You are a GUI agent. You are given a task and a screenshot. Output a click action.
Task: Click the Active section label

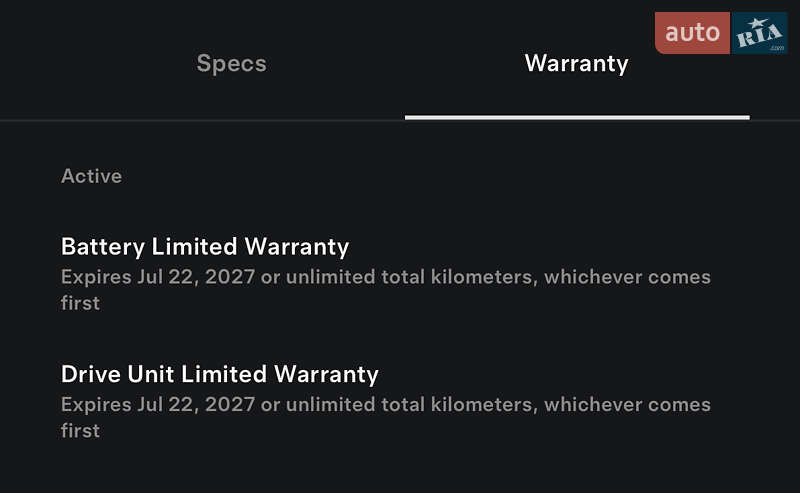click(x=91, y=176)
